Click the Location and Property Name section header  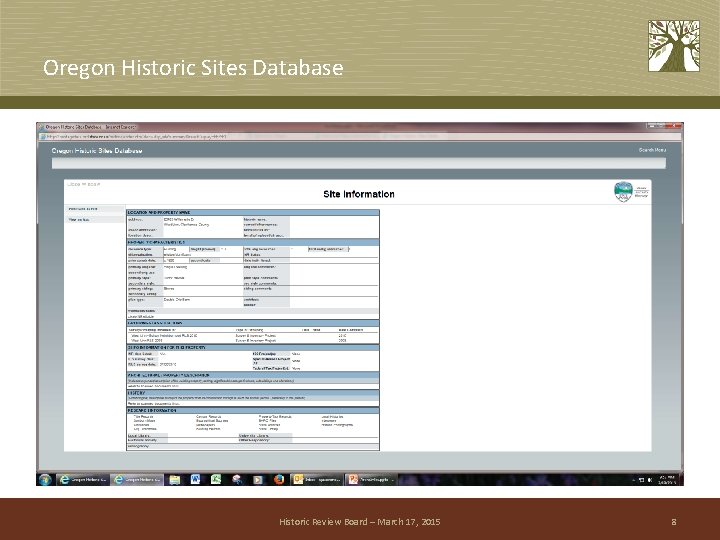(253, 213)
